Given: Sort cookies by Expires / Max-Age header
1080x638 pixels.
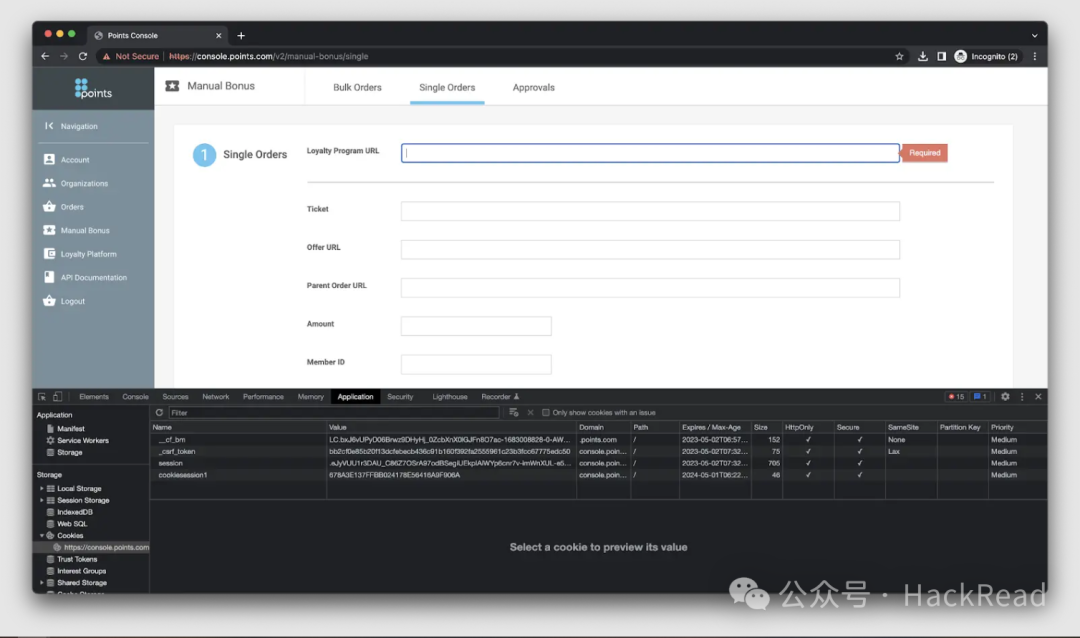Looking at the screenshot, I should (x=714, y=427).
